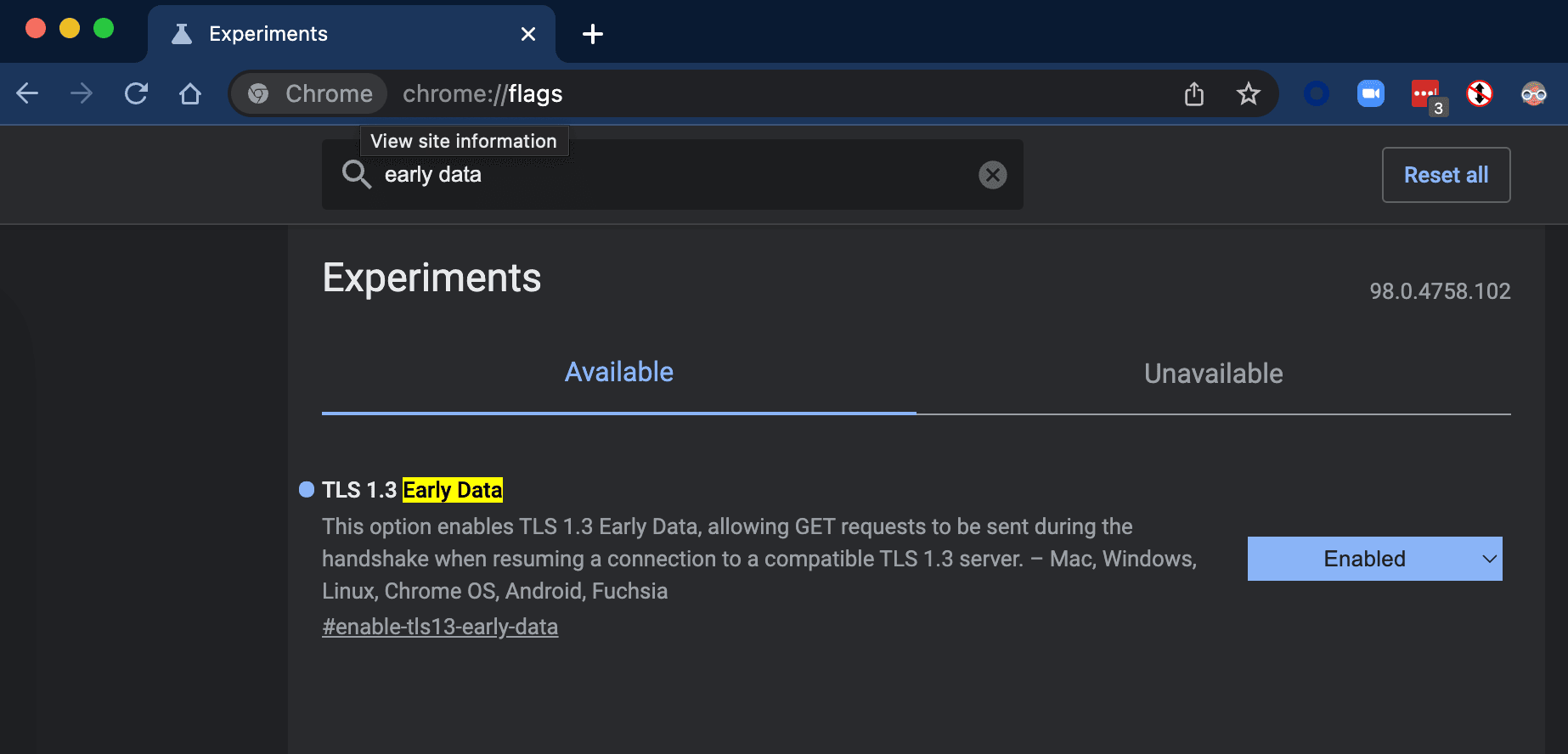
Task: Click the forward navigation arrow
Action: point(82,93)
